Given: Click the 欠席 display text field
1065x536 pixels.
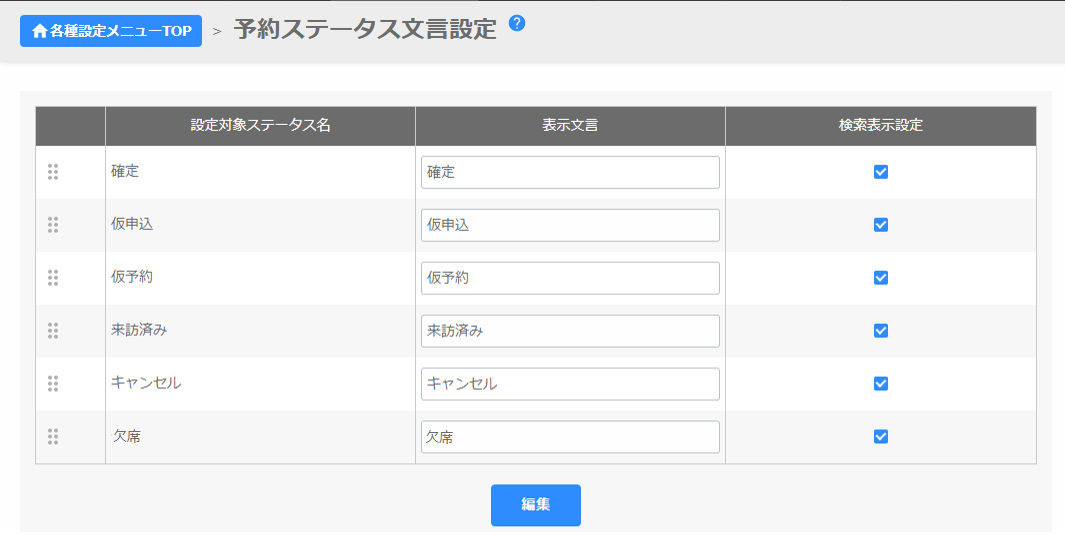Looking at the screenshot, I should (x=570, y=437).
